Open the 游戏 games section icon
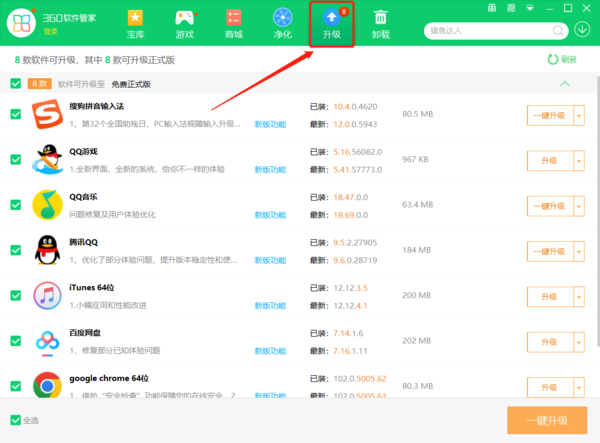The image size is (600, 443). pyautogui.click(x=184, y=24)
